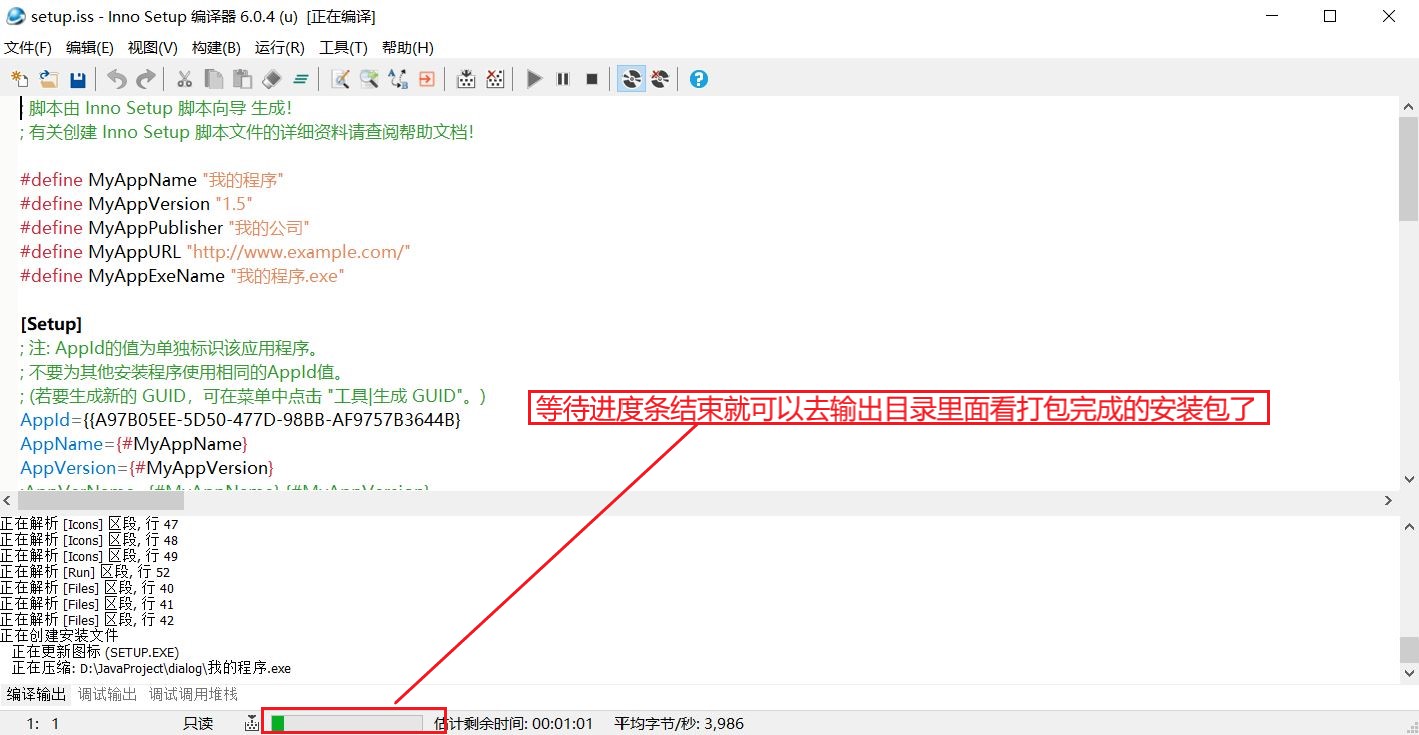Stop compilation with the red X compile icon
Image resolution: width=1419 pixels, height=735 pixels.
(x=495, y=79)
